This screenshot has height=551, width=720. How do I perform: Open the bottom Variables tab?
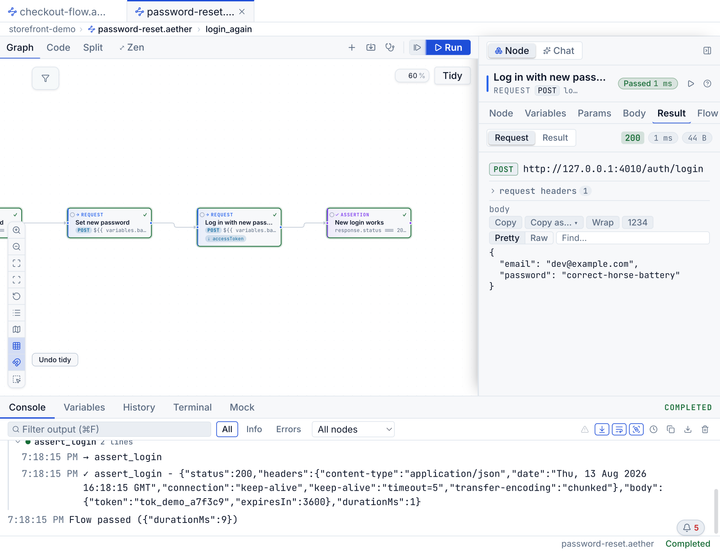click(x=84, y=407)
